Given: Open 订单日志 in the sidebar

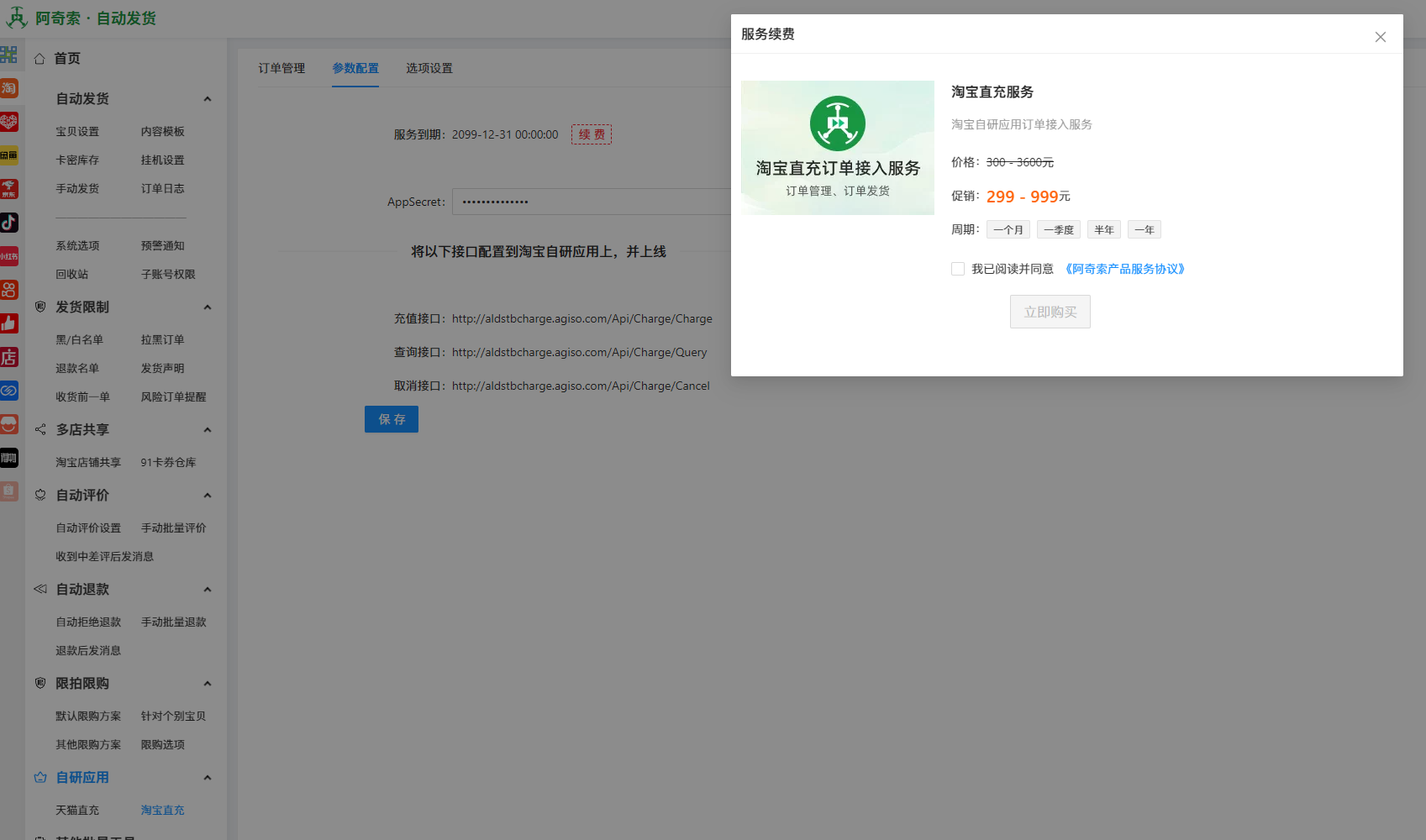Looking at the screenshot, I should (x=163, y=189).
